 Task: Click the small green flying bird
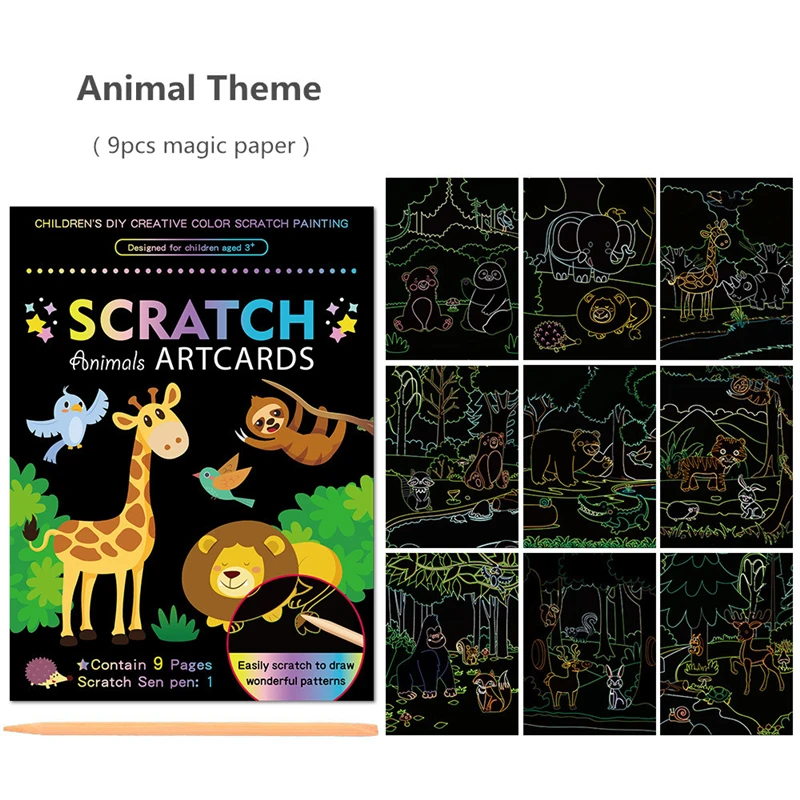click(x=223, y=480)
